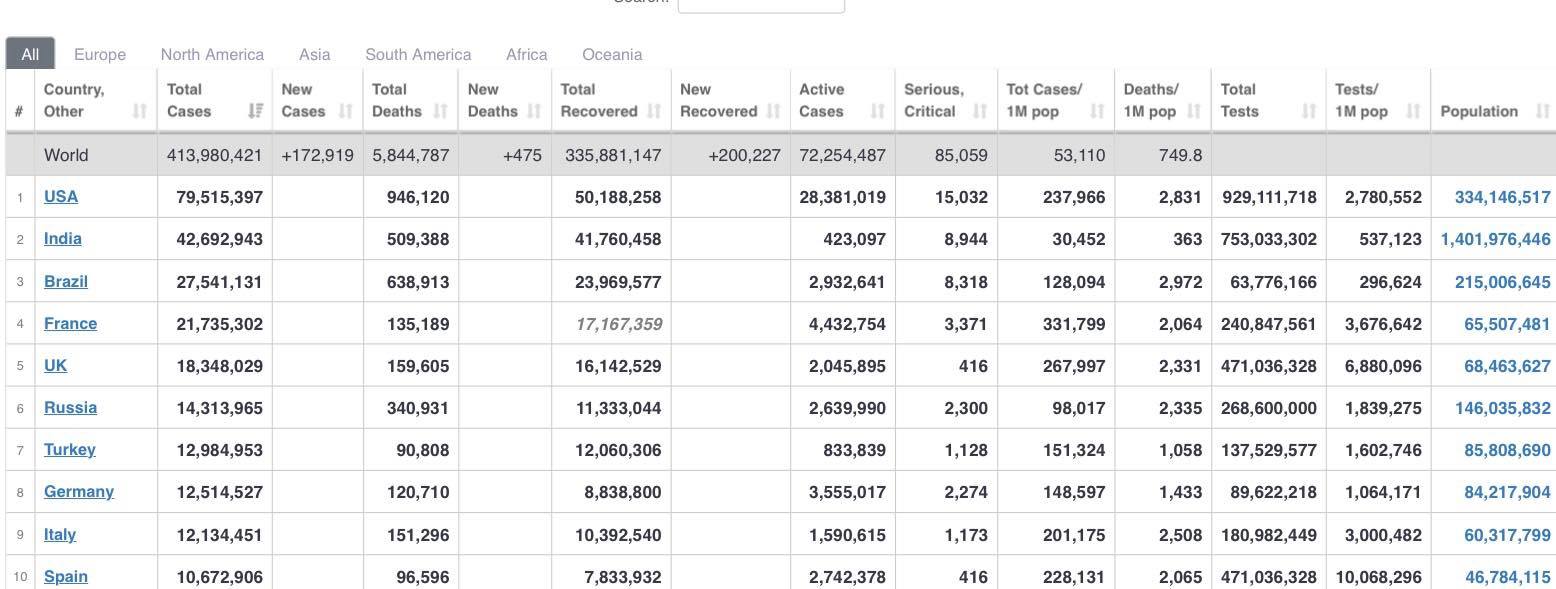This screenshot has width=1556, height=589.
Task: Select France total recovered 17,167,359
Action: (x=619, y=324)
